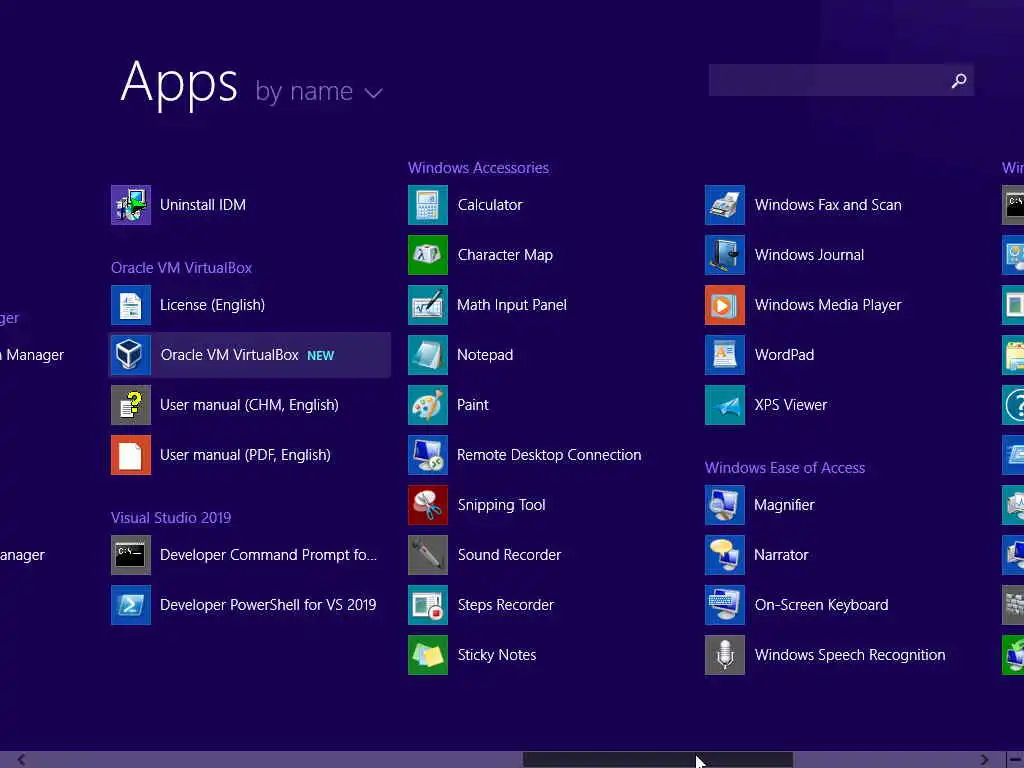This screenshot has width=1024, height=768.
Task: Click the 'On-Screen Keyboard' label
Action: pos(822,605)
